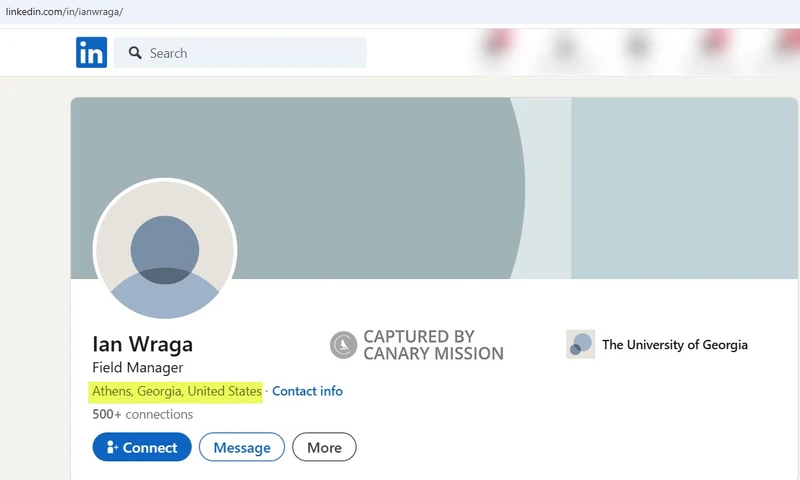The height and width of the screenshot is (480, 800).
Task: Click the University of Georgia logo icon
Action: point(581,344)
